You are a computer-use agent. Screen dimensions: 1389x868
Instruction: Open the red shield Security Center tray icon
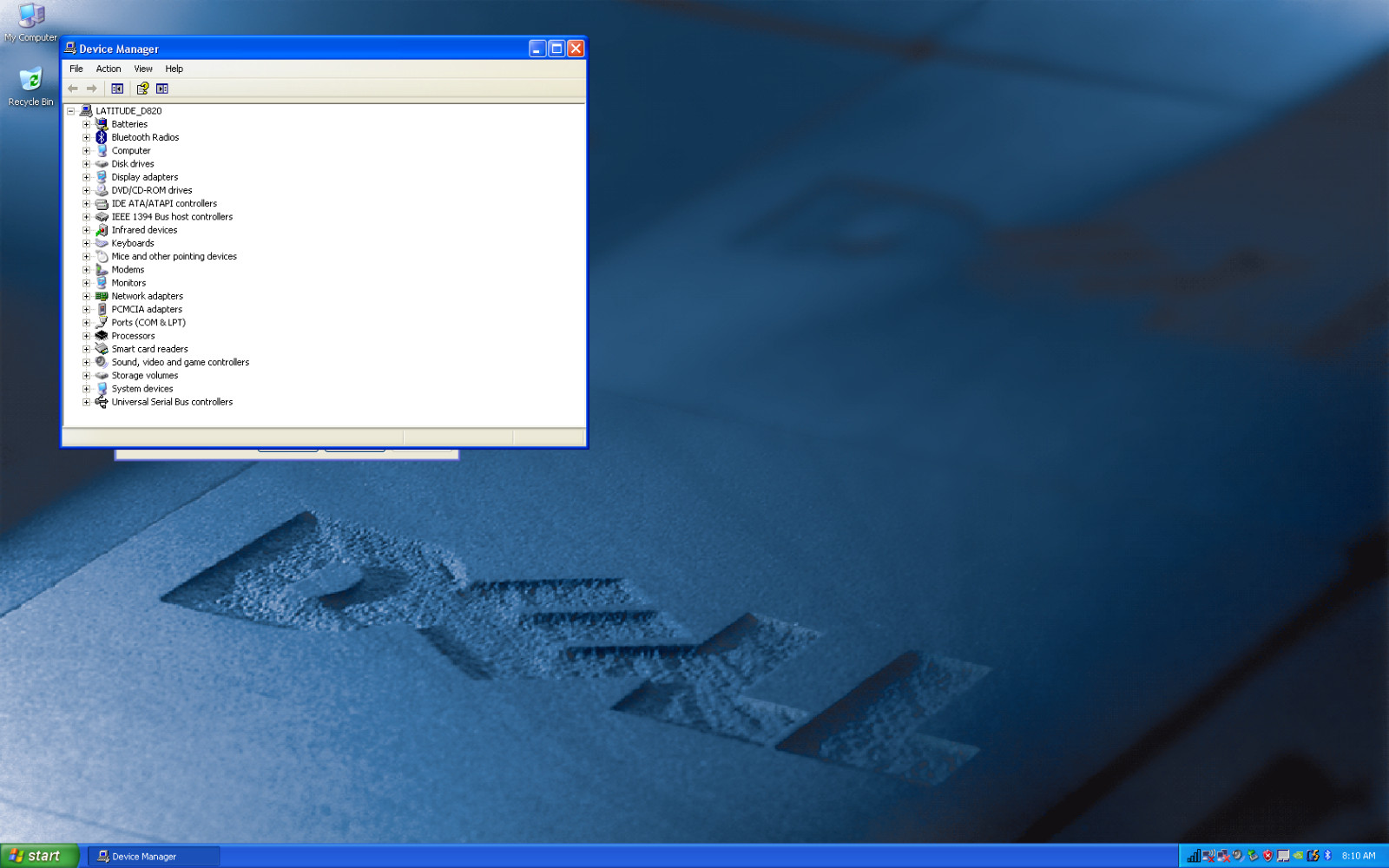[1267, 856]
